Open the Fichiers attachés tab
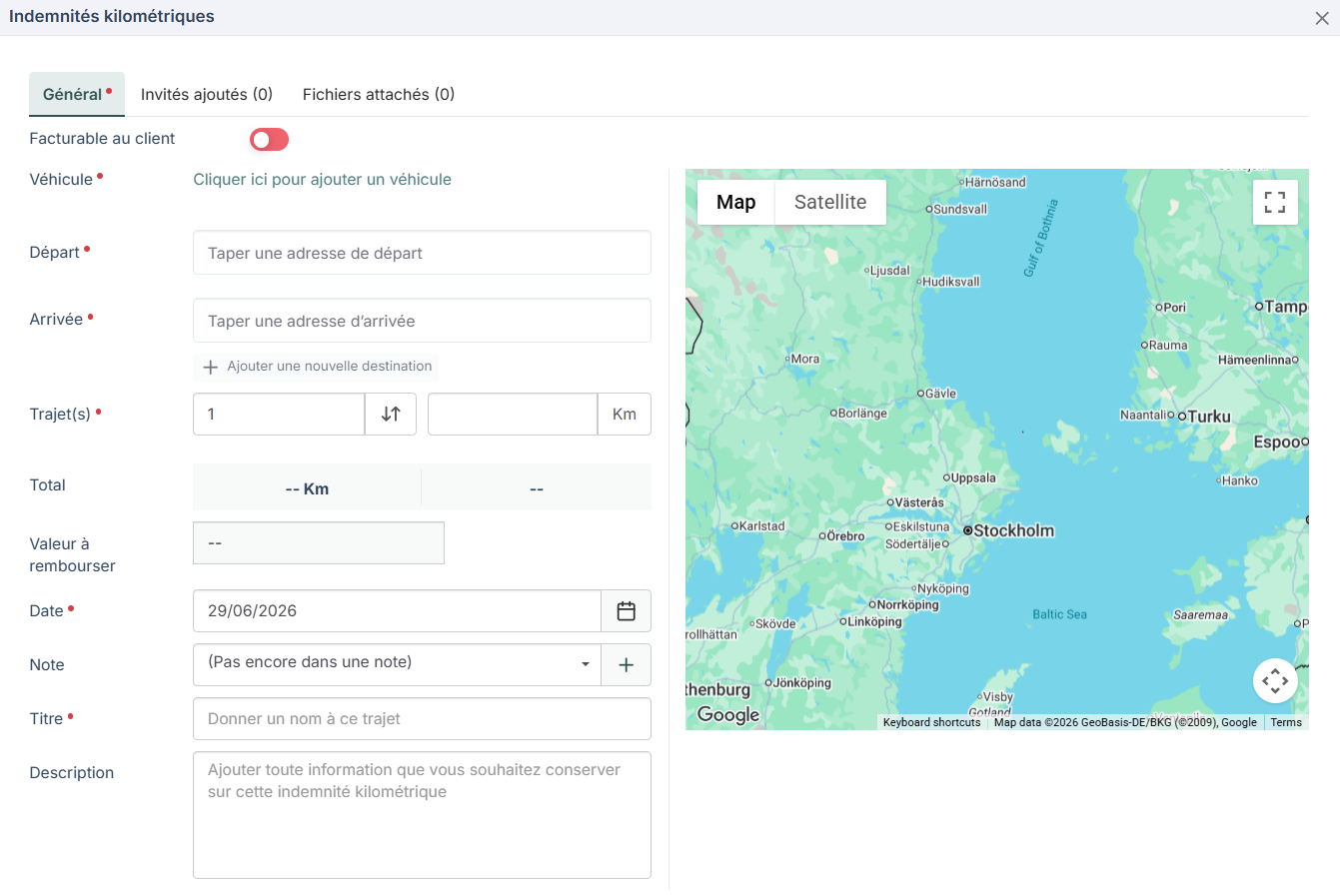This screenshot has height=896, width=1340. click(379, 94)
